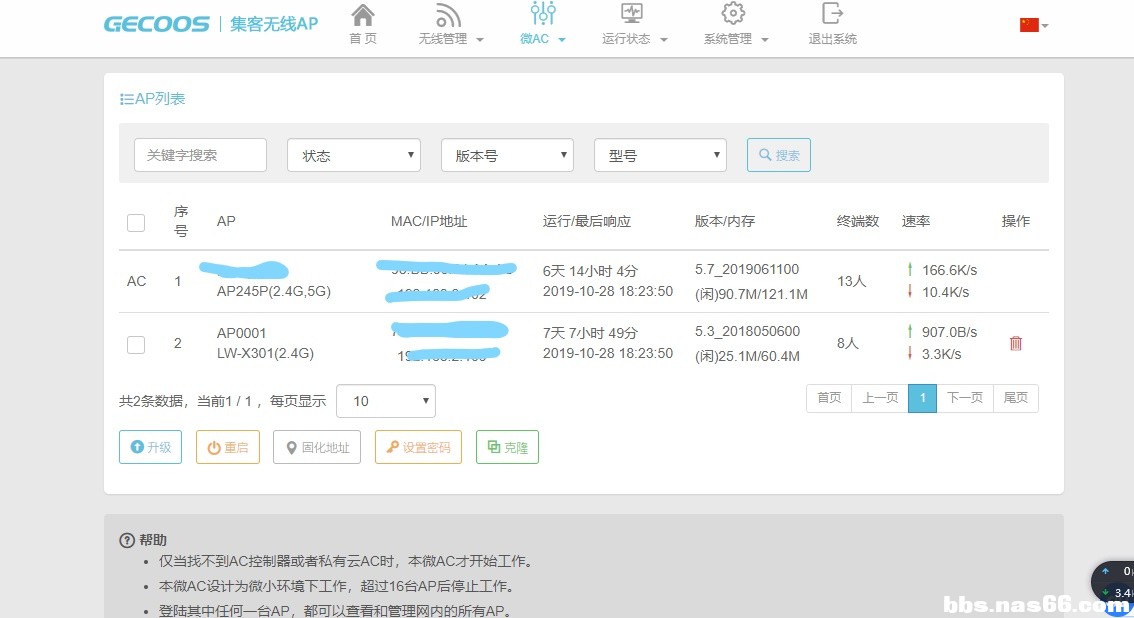Screen dimensions: 1134x618
Task: Click the 8人 terminal count
Action: 848,343
